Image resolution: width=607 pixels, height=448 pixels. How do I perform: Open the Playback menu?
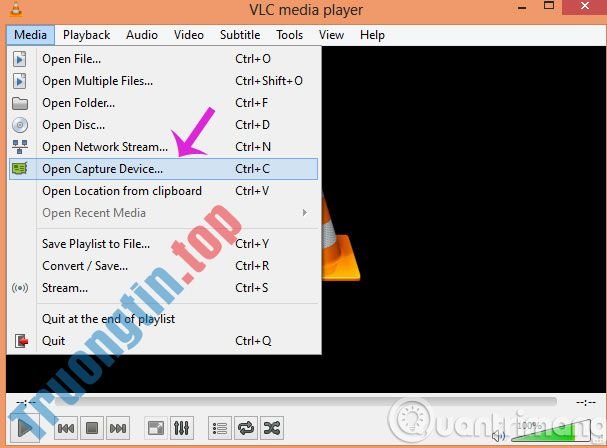pyautogui.click(x=86, y=35)
